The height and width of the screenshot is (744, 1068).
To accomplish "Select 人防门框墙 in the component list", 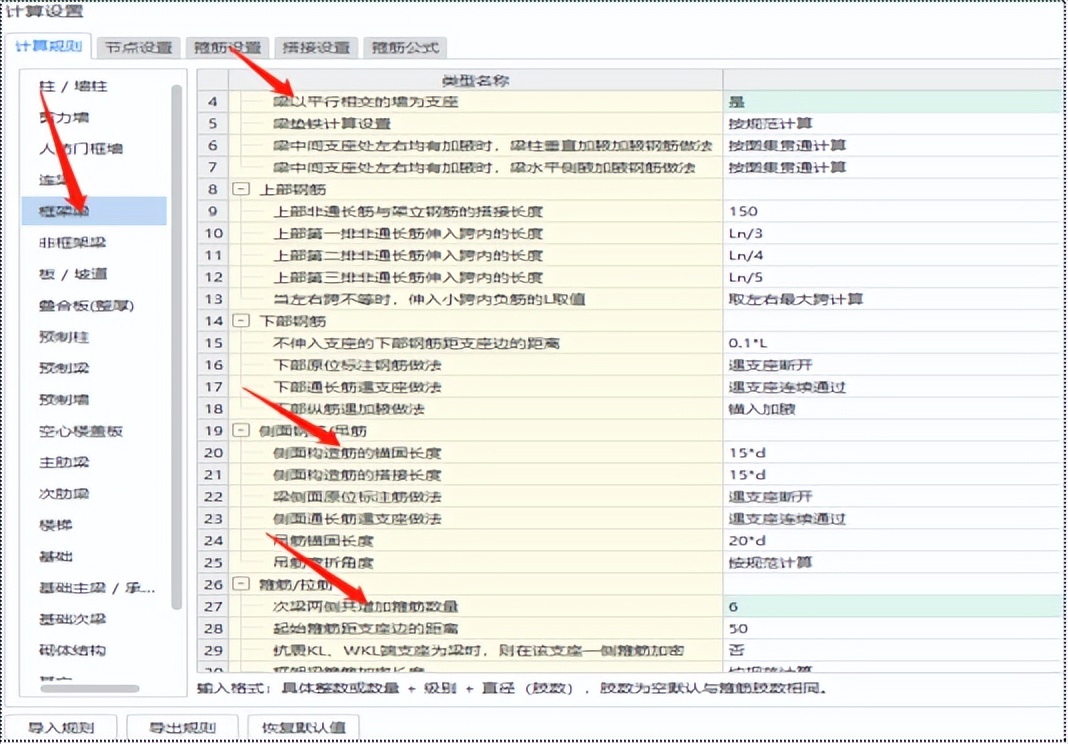I will [80, 149].
